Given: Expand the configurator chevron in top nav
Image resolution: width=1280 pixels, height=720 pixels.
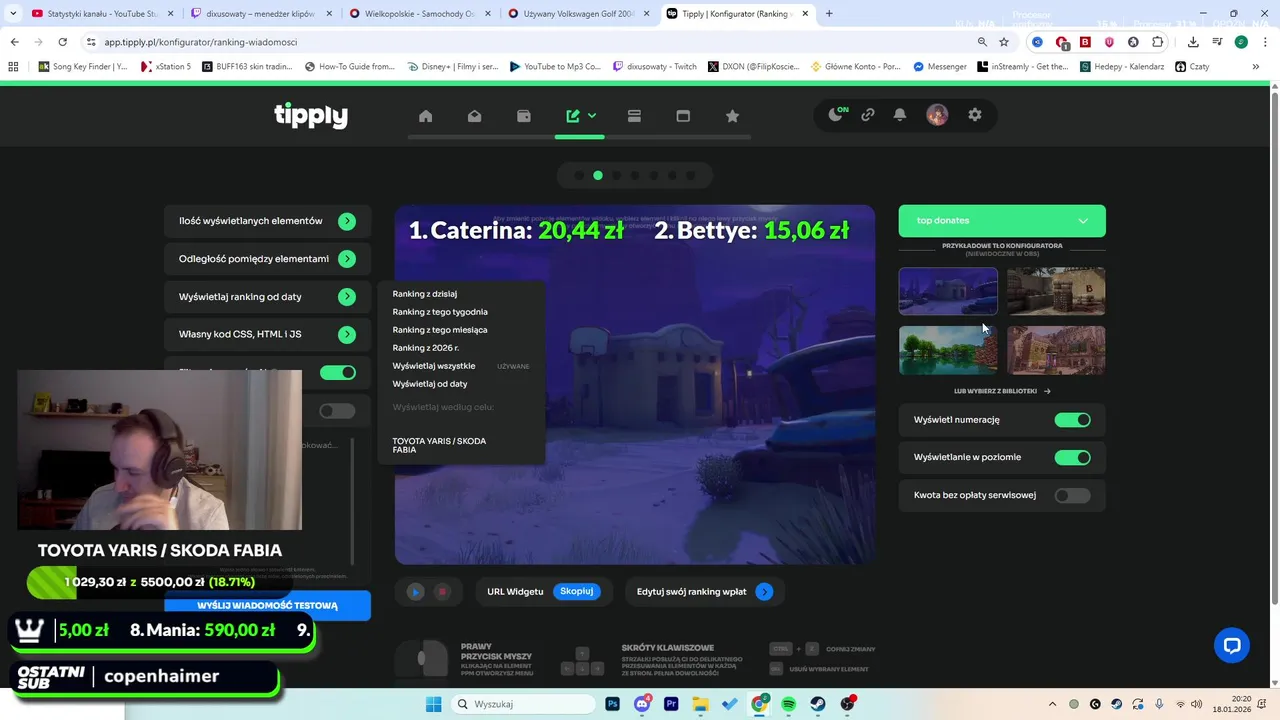Looking at the screenshot, I should click(592, 116).
